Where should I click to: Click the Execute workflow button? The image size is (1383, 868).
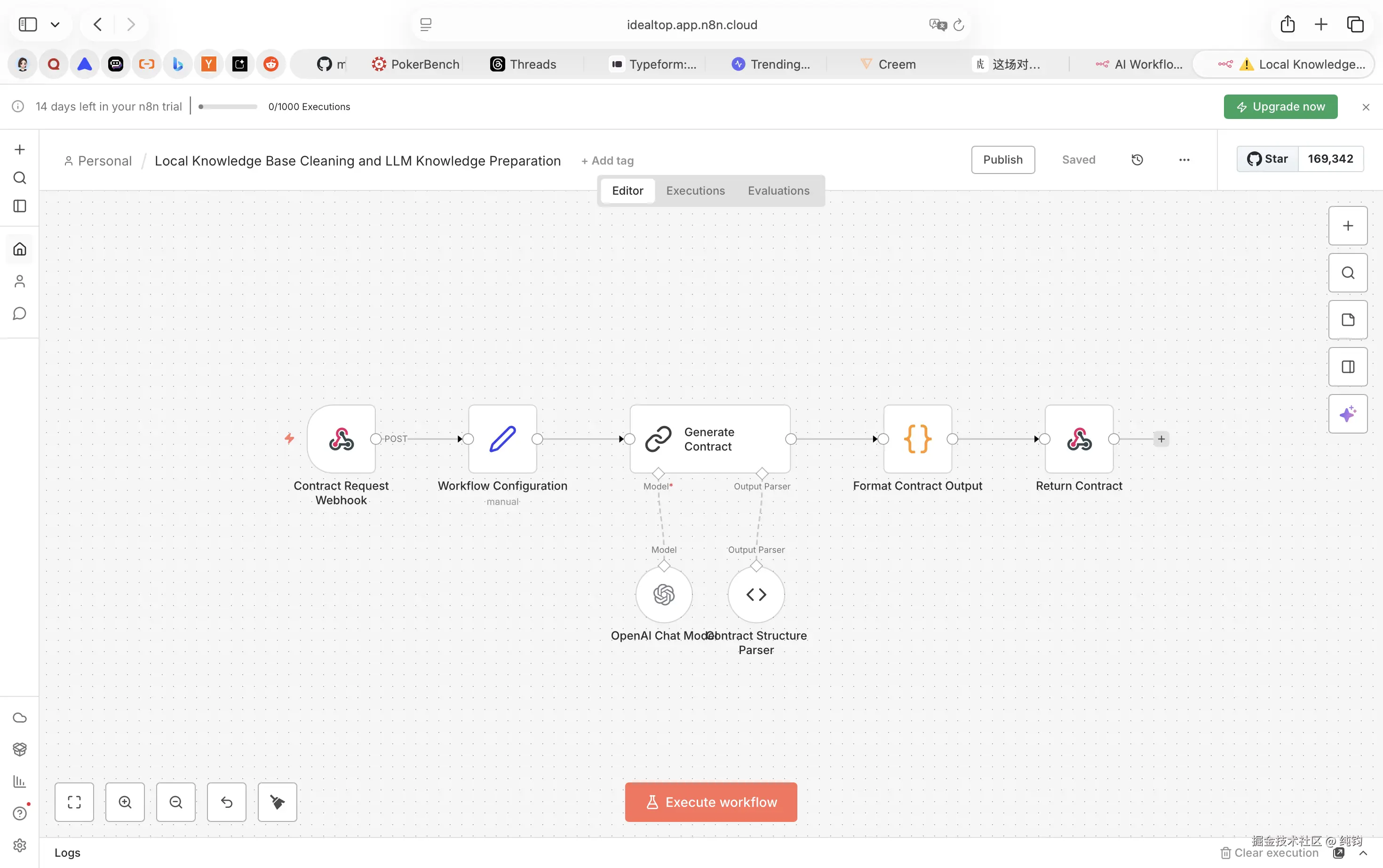(x=710, y=802)
